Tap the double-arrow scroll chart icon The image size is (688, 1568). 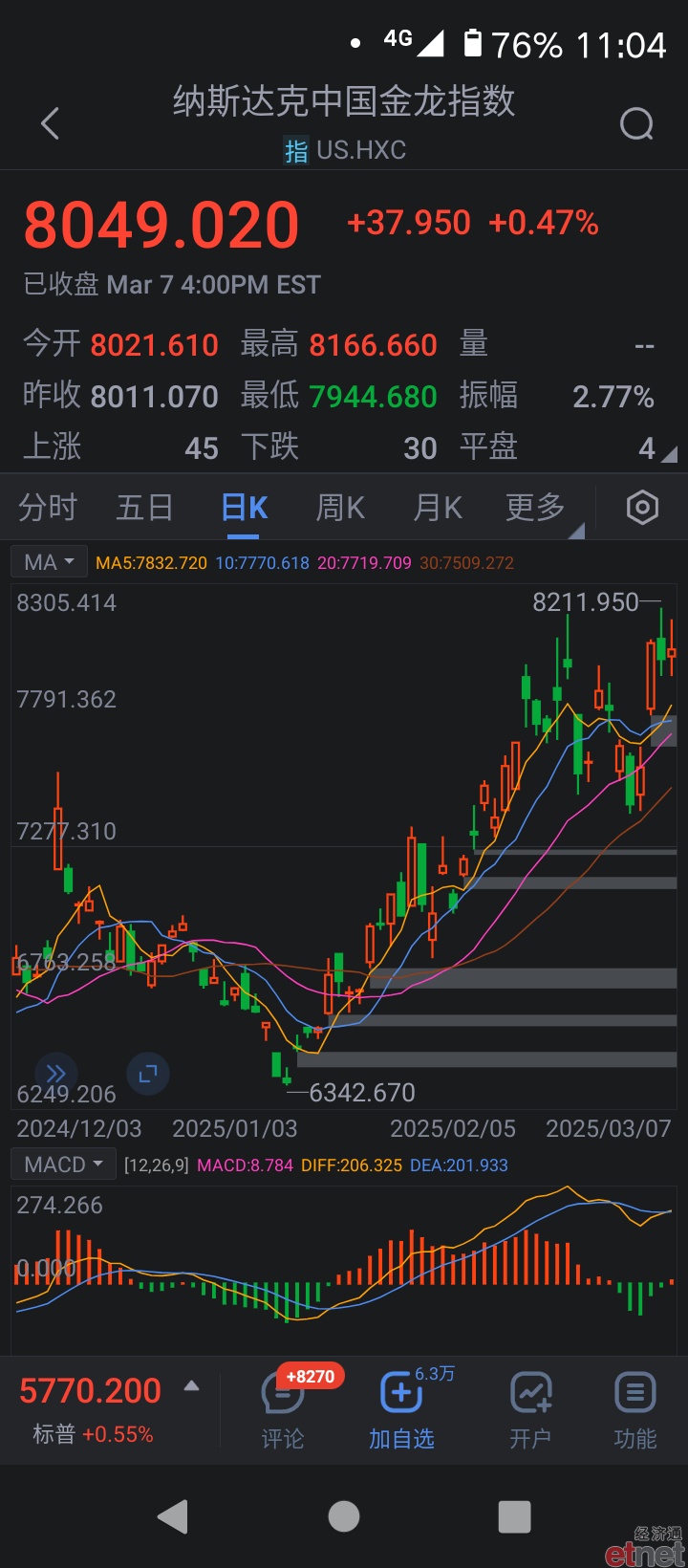[x=55, y=1074]
